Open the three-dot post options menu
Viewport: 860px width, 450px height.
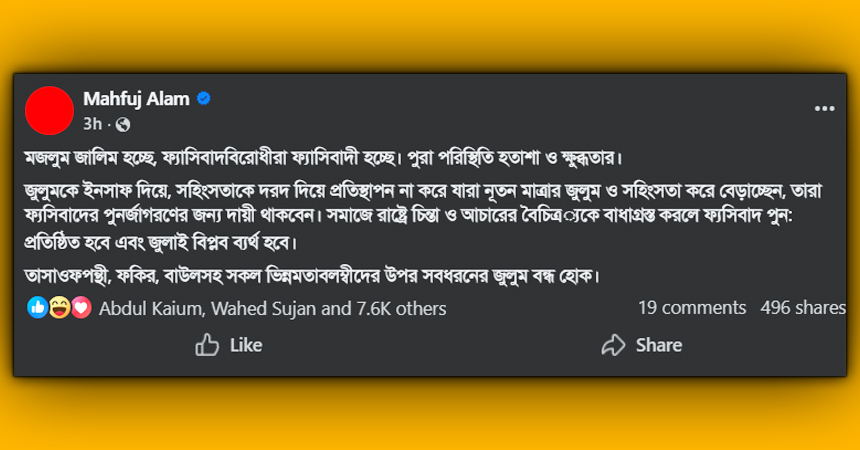click(824, 108)
